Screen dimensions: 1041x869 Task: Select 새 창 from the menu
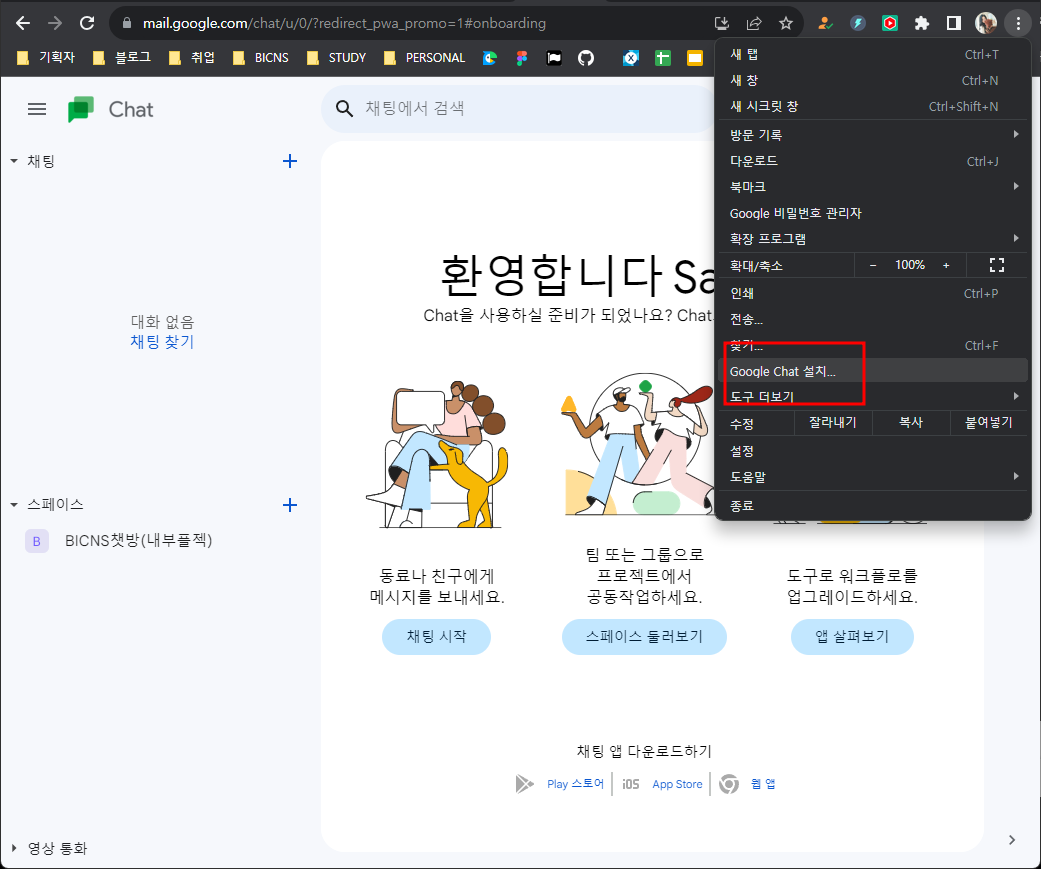[x=873, y=80]
